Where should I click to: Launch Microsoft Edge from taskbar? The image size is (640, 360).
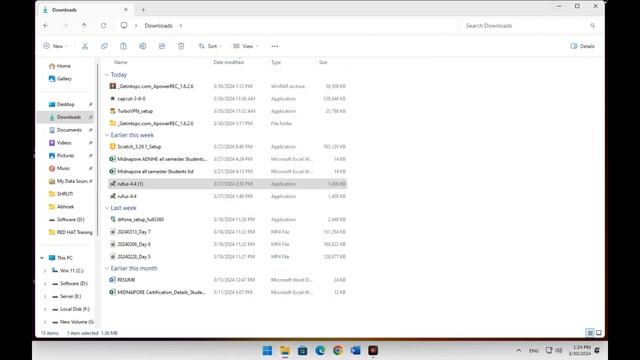tap(320, 350)
